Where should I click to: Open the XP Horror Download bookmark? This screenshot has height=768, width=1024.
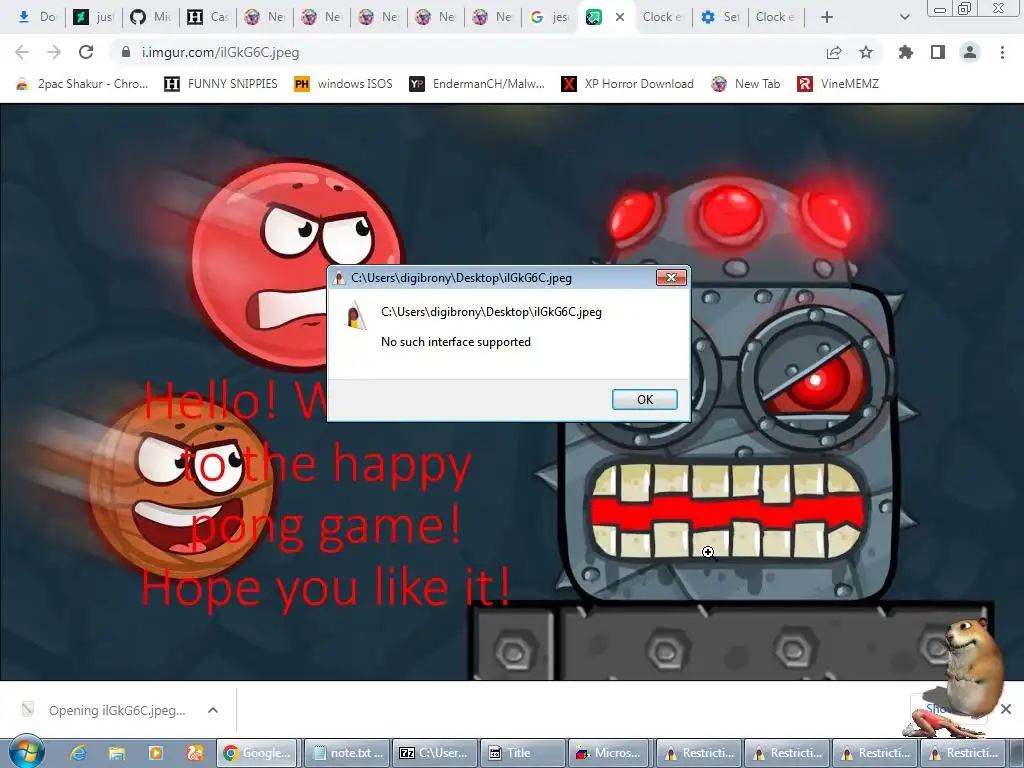click(x=628, y=84)
